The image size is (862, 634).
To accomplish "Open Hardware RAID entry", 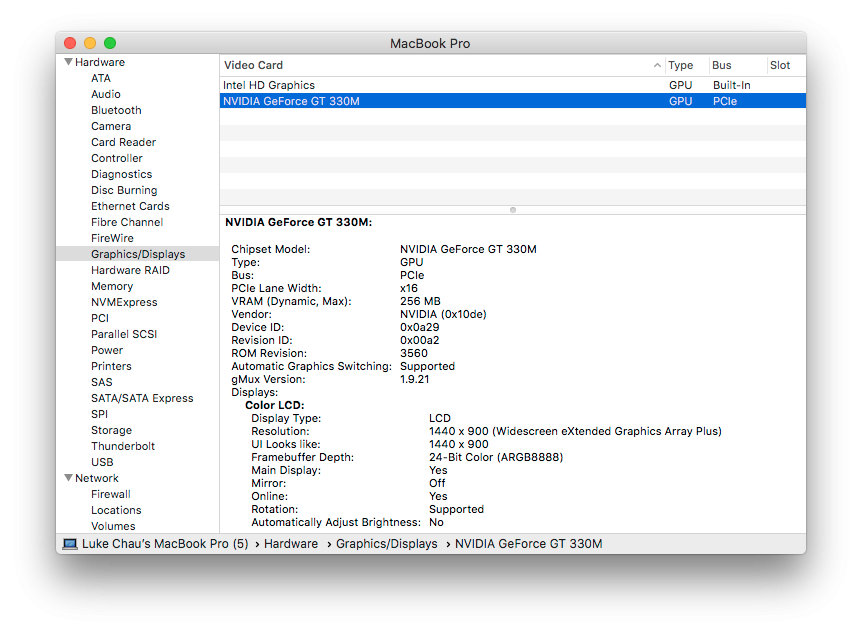I will (130, 270).
